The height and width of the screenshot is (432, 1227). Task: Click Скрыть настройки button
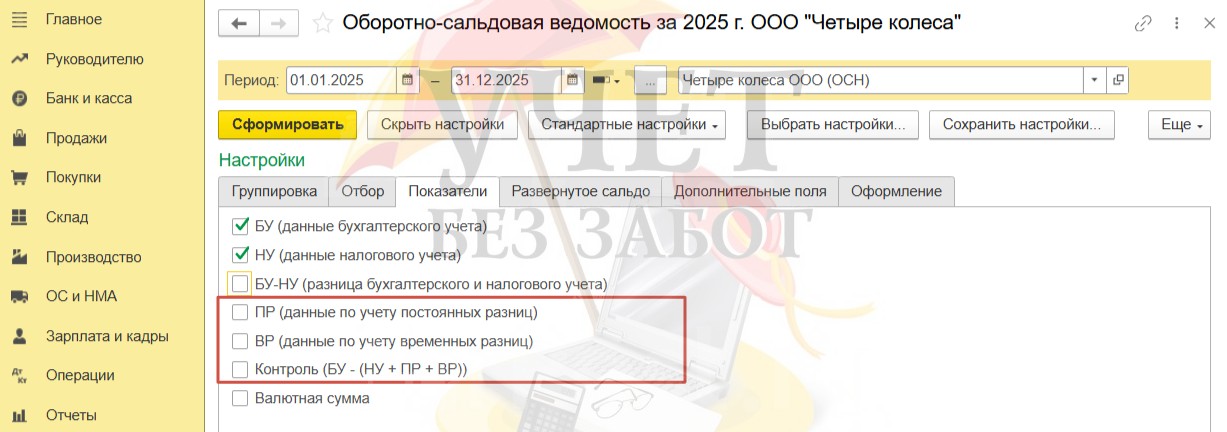[x=442, y=125]
